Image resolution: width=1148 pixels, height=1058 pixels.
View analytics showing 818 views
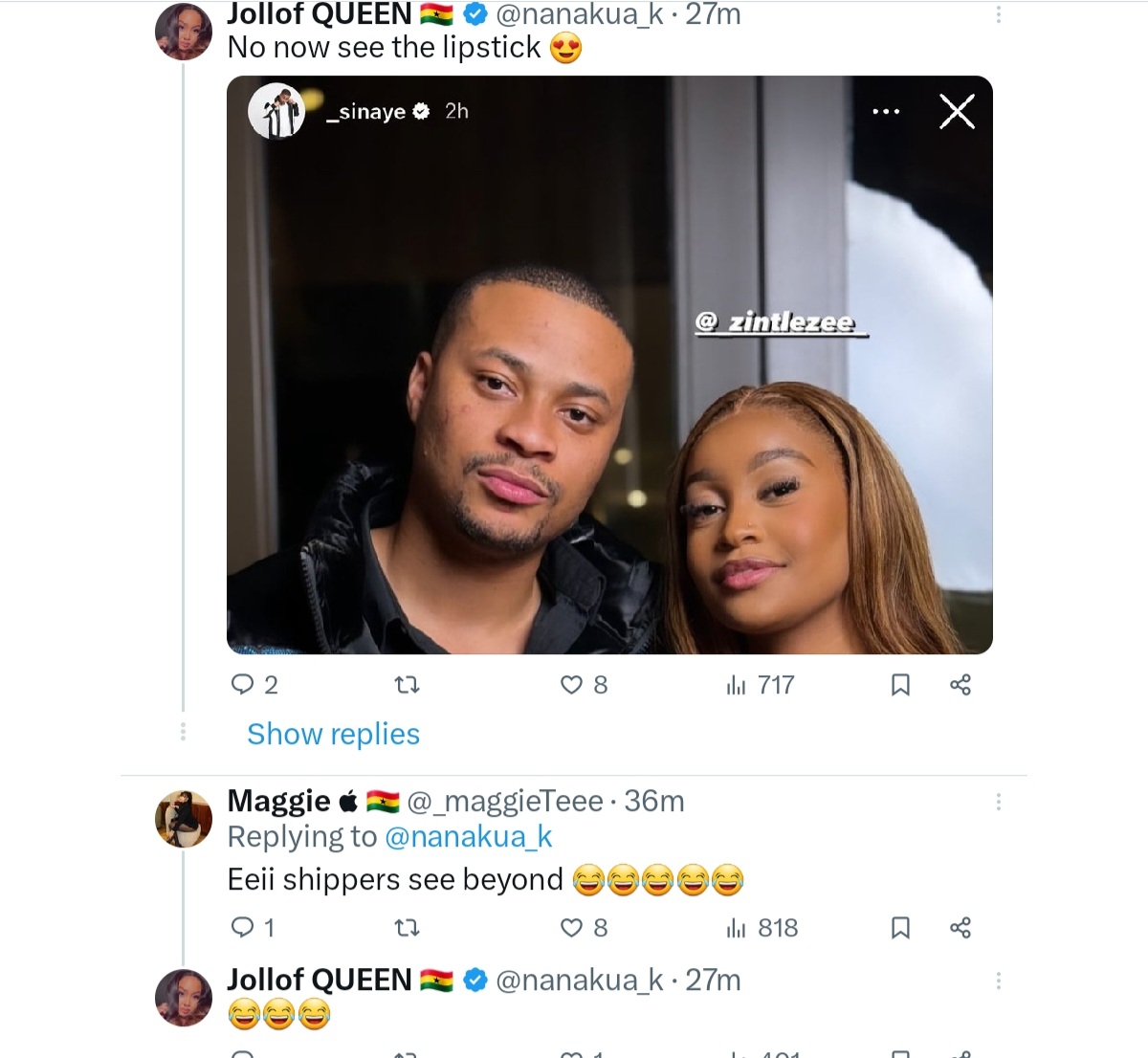[x=762, y=928]
